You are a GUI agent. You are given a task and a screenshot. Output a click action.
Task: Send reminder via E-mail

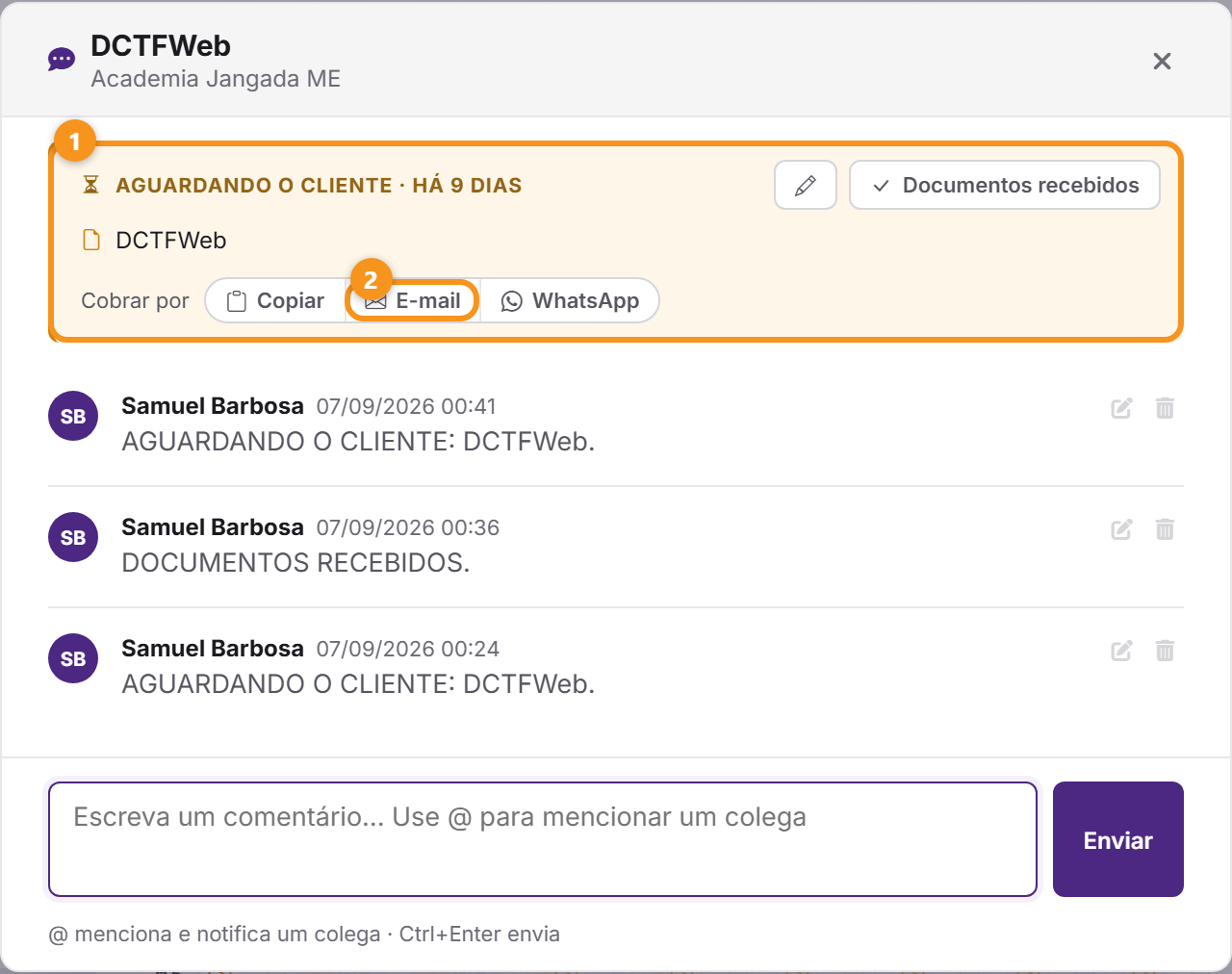click(x=413, y=301)
